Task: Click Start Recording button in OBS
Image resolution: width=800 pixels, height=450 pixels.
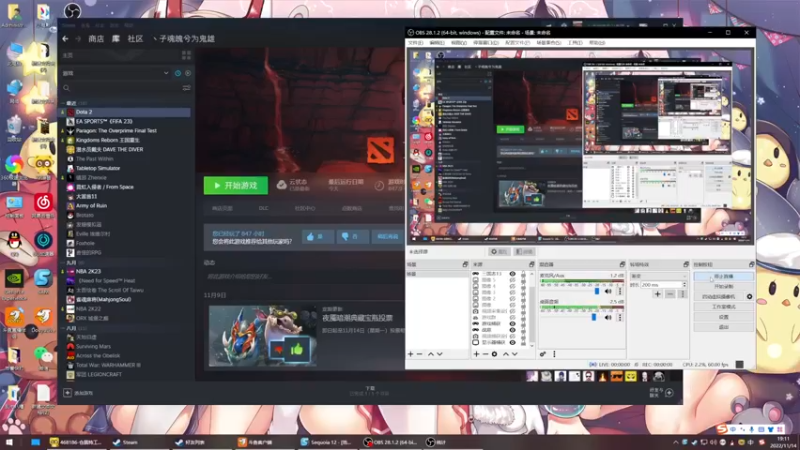Action: 723,286
